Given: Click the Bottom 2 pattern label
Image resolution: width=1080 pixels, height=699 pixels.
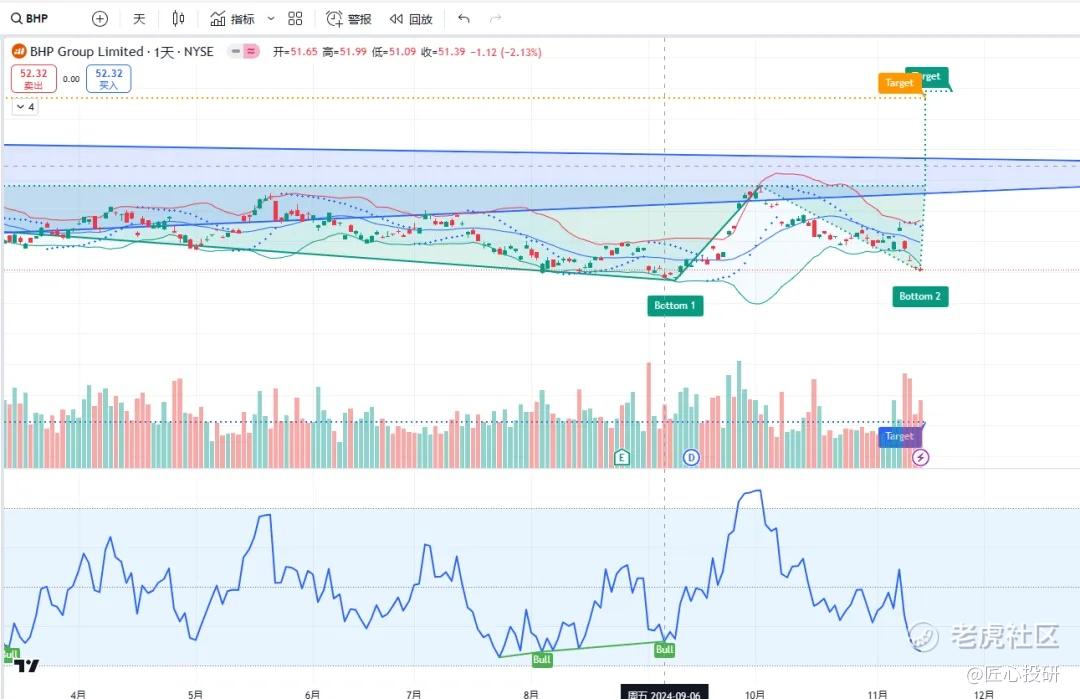Looking at the screenshot, I should [x=920, y=296].
